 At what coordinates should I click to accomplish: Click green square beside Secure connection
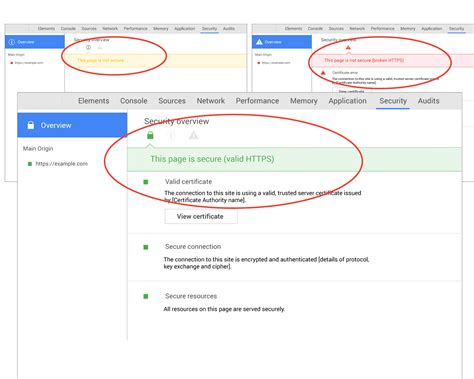click(x=146, y=247)
